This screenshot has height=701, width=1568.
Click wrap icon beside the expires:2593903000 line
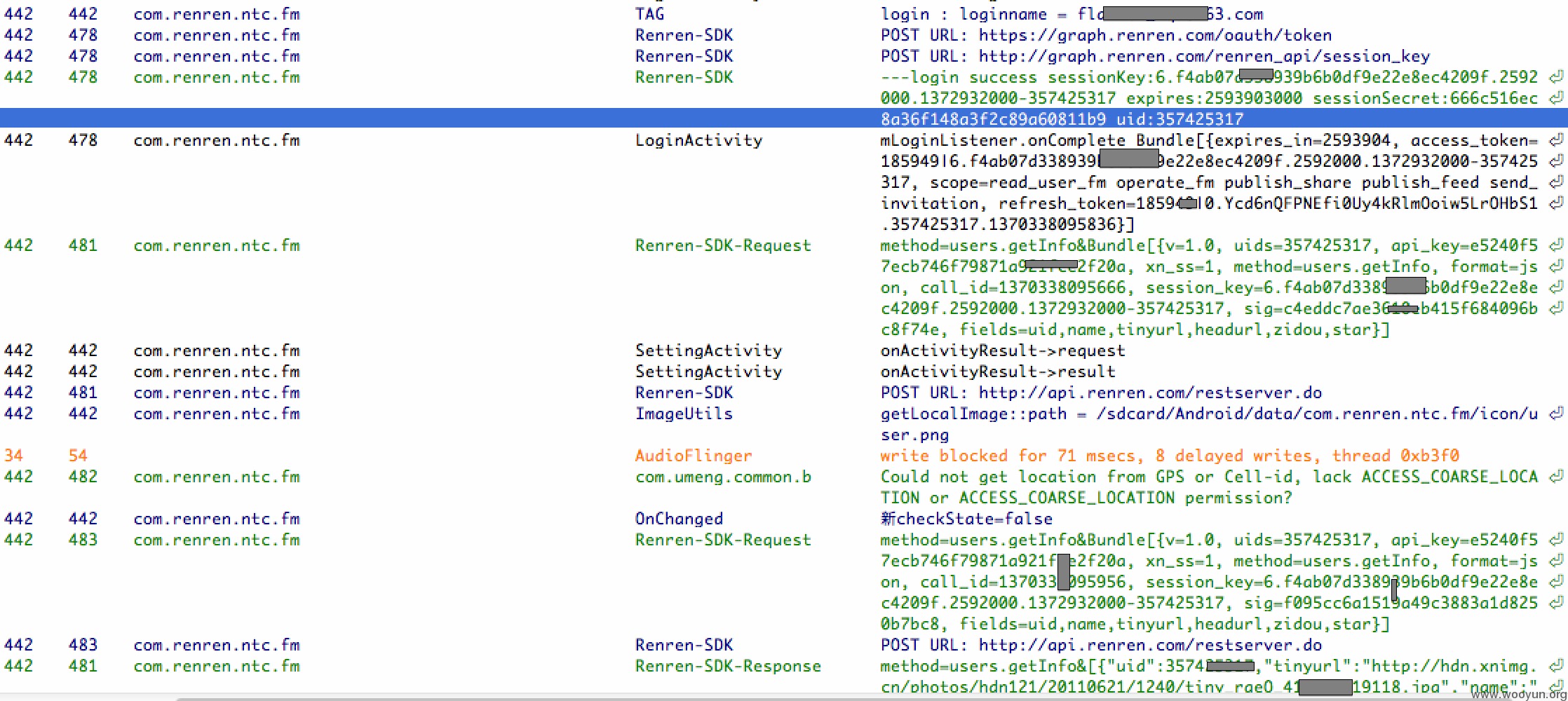click(1556, 98)
